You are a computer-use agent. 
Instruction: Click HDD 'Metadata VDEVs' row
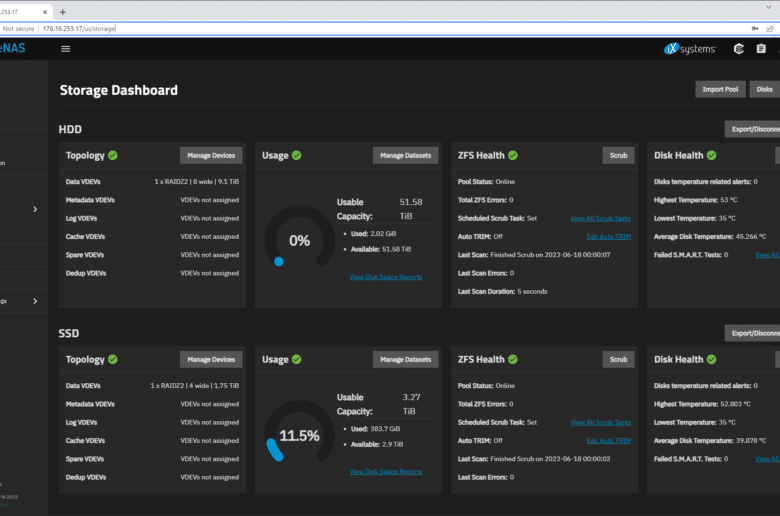pos(152,200)
